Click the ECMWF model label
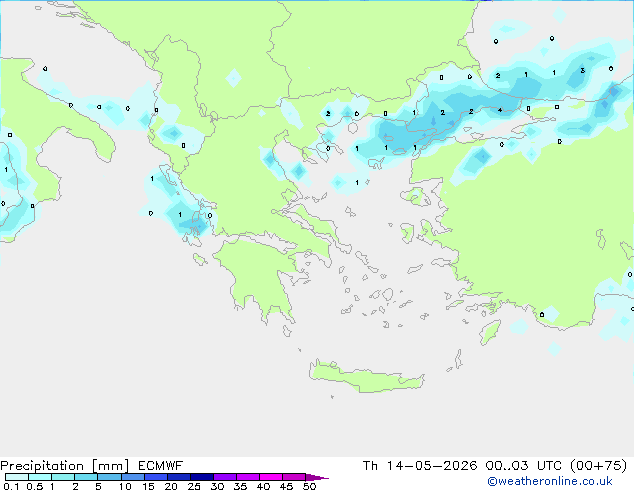Image resolution: width=634 pixels, height=490 pixels. pos(161,466)
